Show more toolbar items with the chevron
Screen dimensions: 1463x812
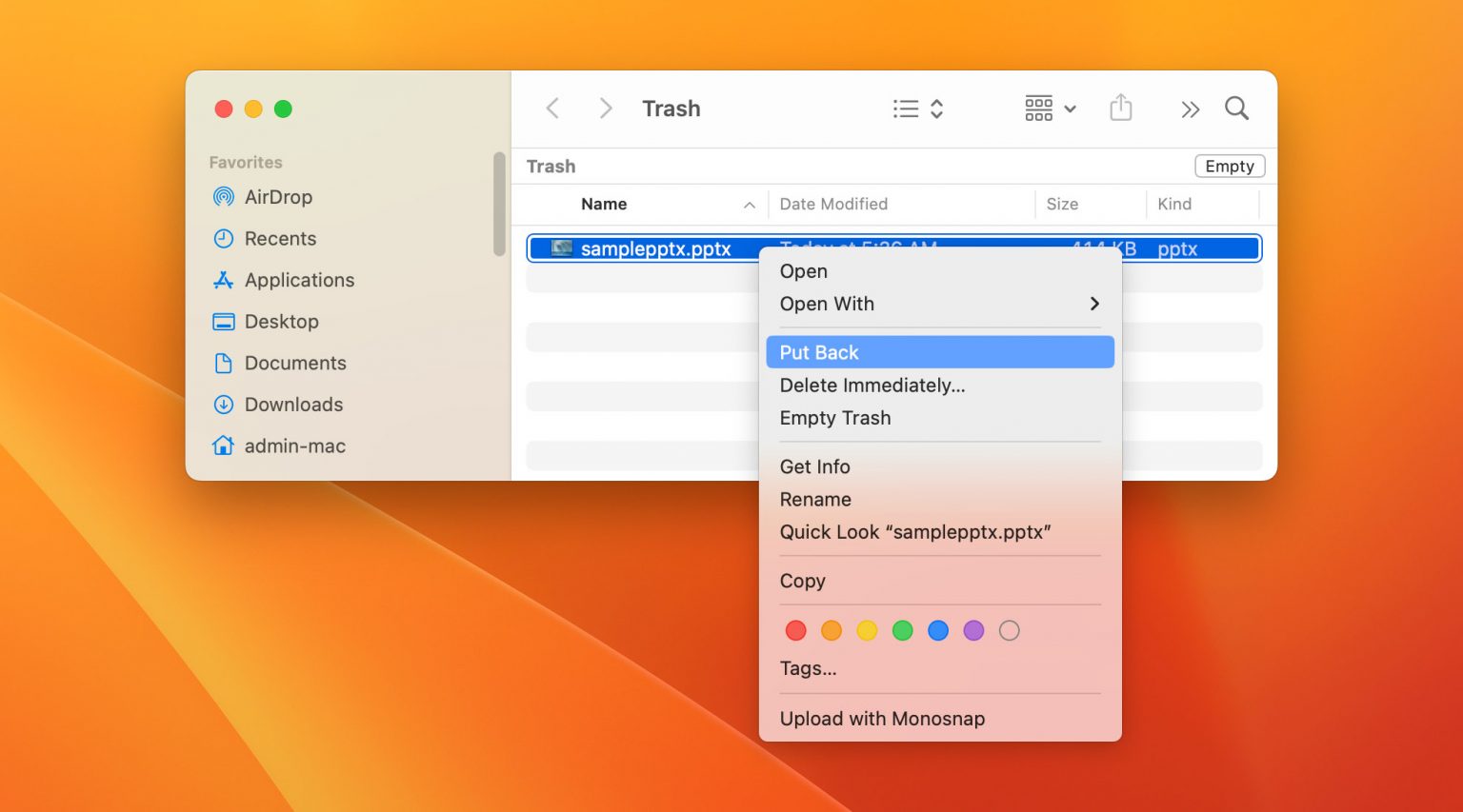pyautogui.click(x=1189, y=108)
